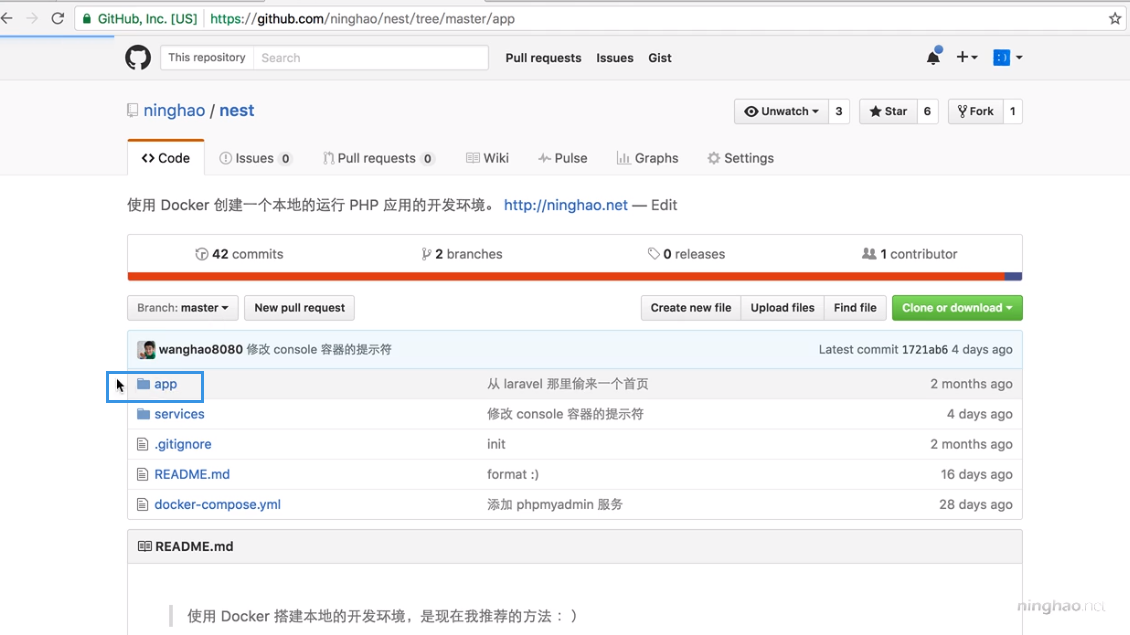Viewport: 1130px width, 635px height.
Task: Go back with browser back arrow
Action: pyautogui.click(x=7, y=19)
